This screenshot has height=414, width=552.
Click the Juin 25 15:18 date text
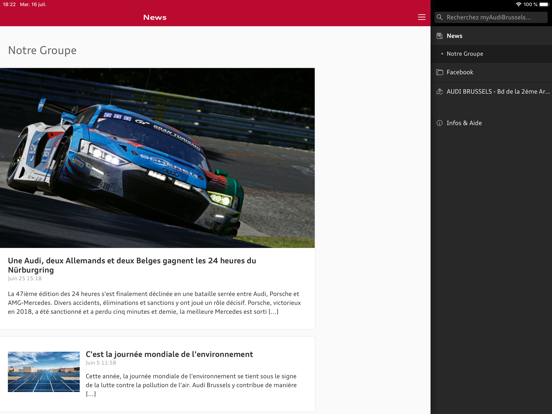25,278
